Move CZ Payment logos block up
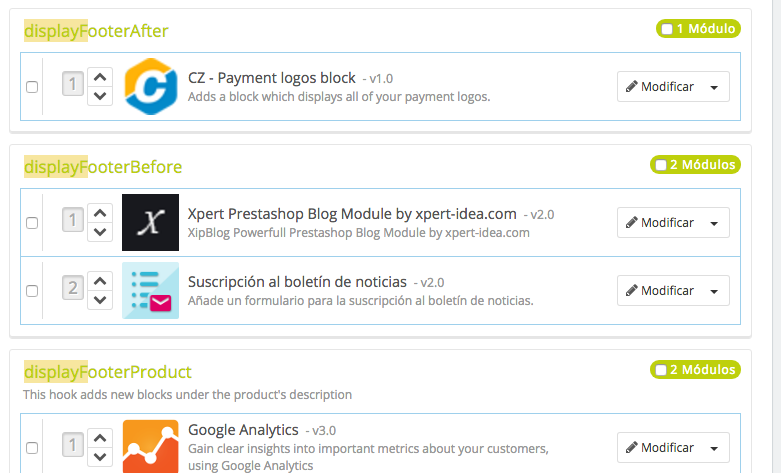Screen dimensions: 781x473 (99, 77)
